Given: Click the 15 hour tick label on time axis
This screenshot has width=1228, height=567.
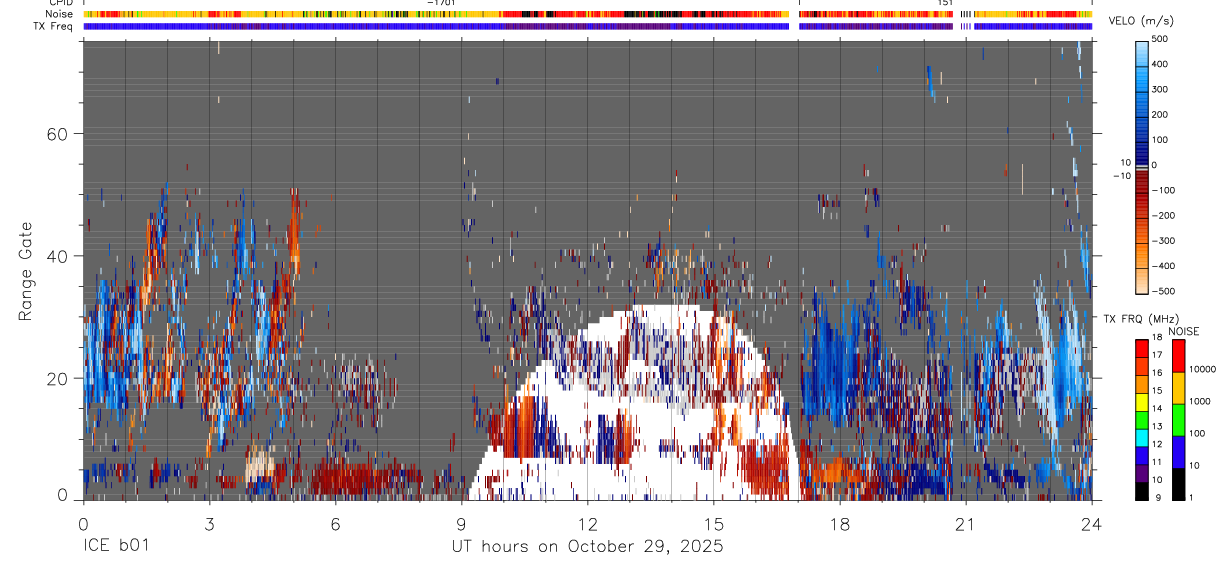Looking at the screenshot, I should tap(714, 524).
